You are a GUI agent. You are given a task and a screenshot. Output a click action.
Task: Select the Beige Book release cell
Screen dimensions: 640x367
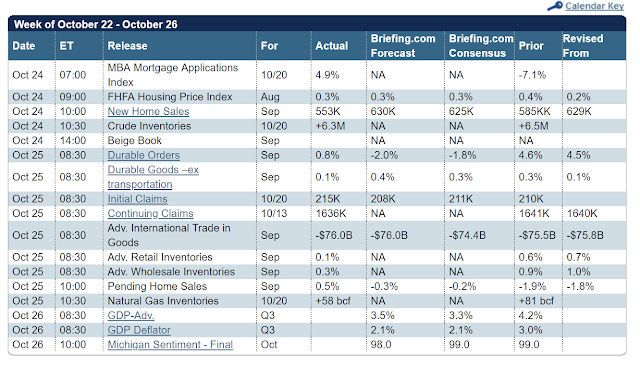(x=135, y=141)
